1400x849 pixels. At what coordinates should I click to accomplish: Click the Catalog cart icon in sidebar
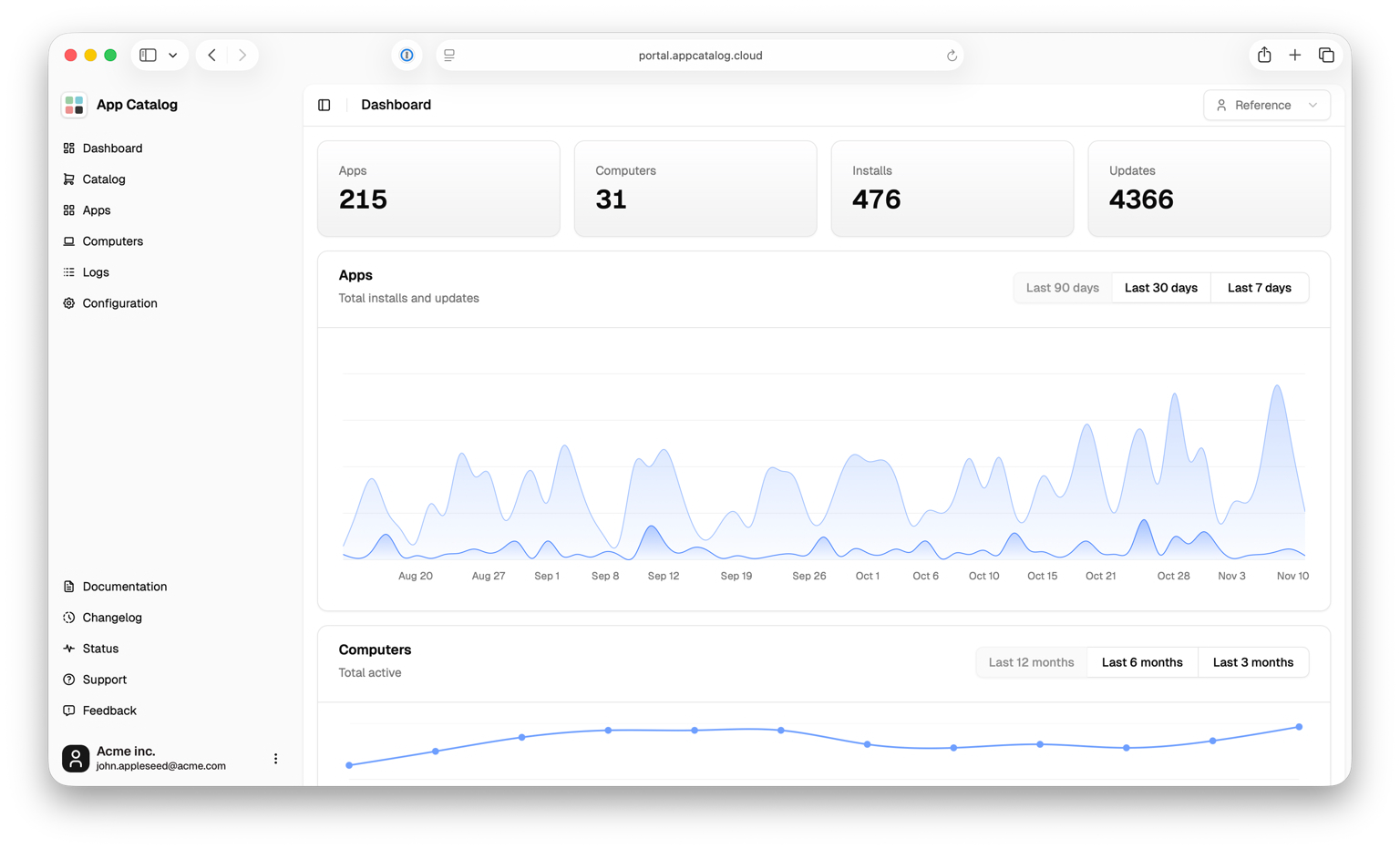pyautogui.click(x=68, y=179)
